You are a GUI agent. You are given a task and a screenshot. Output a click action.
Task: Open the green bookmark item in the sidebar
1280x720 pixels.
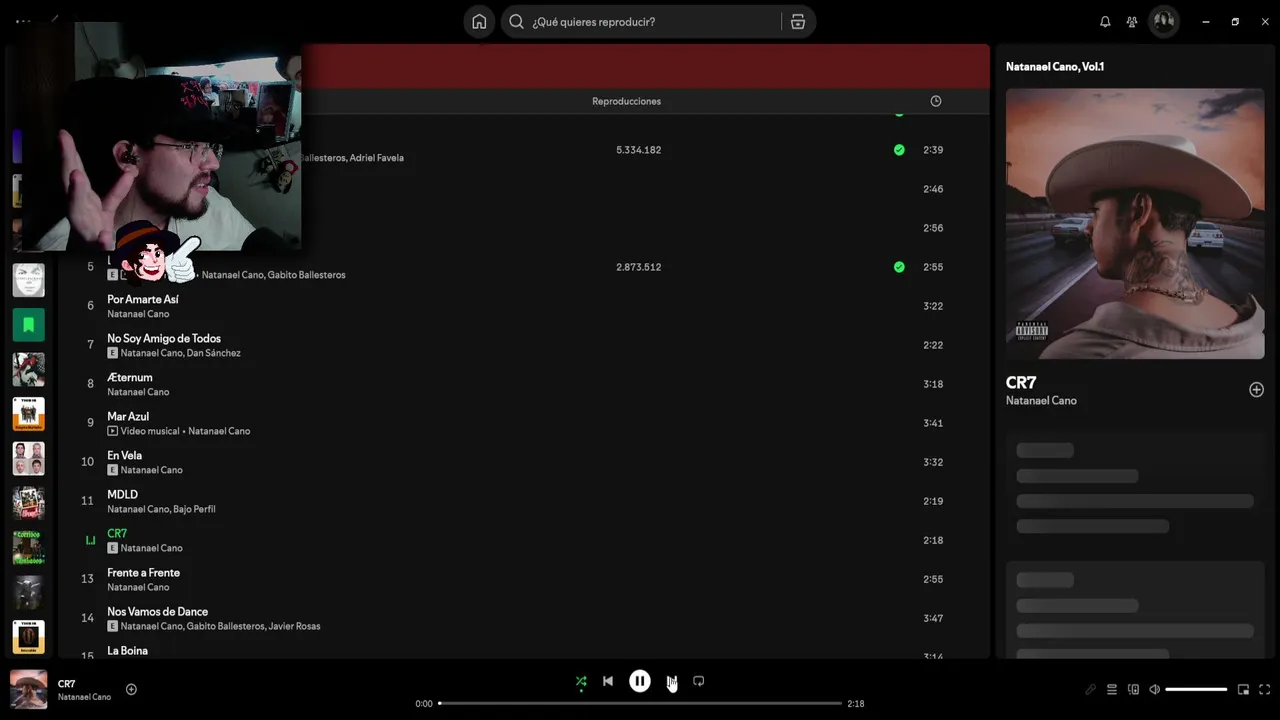coord(29,325)
